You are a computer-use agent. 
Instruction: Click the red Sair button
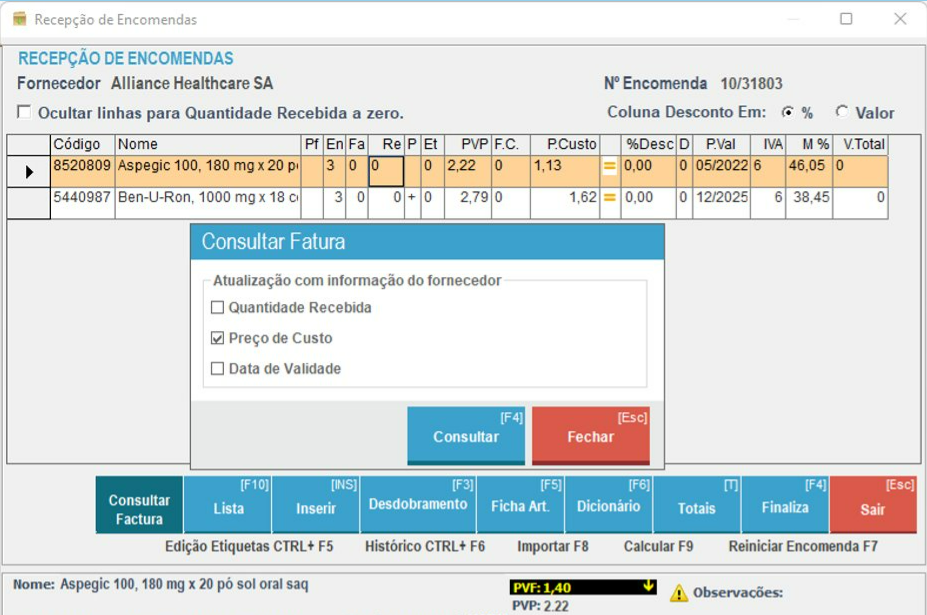[872, 508]
